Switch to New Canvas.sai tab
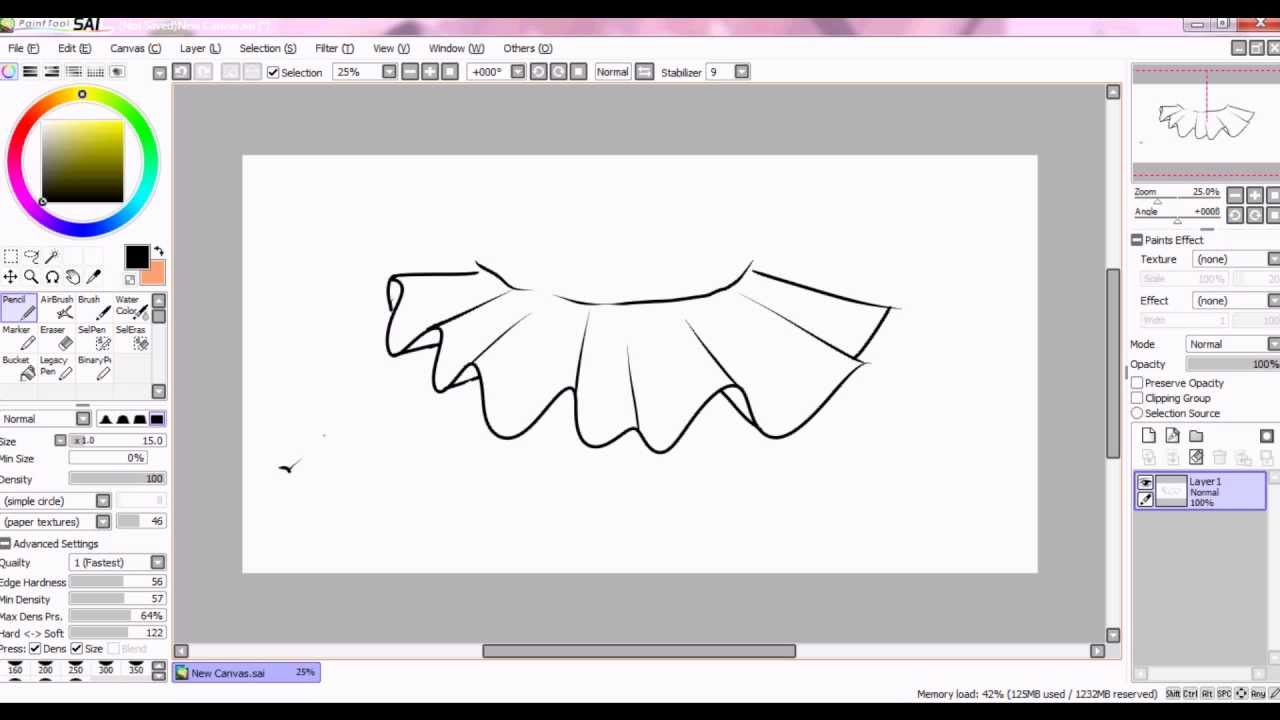 click(x=246, y=673)
